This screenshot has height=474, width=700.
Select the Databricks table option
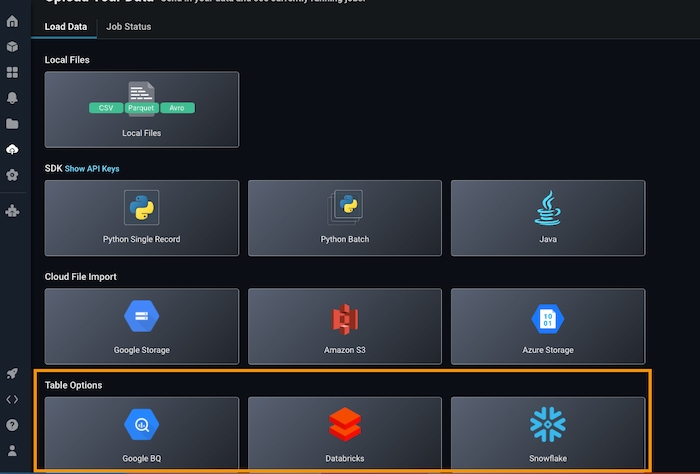[x=345, y=434]
